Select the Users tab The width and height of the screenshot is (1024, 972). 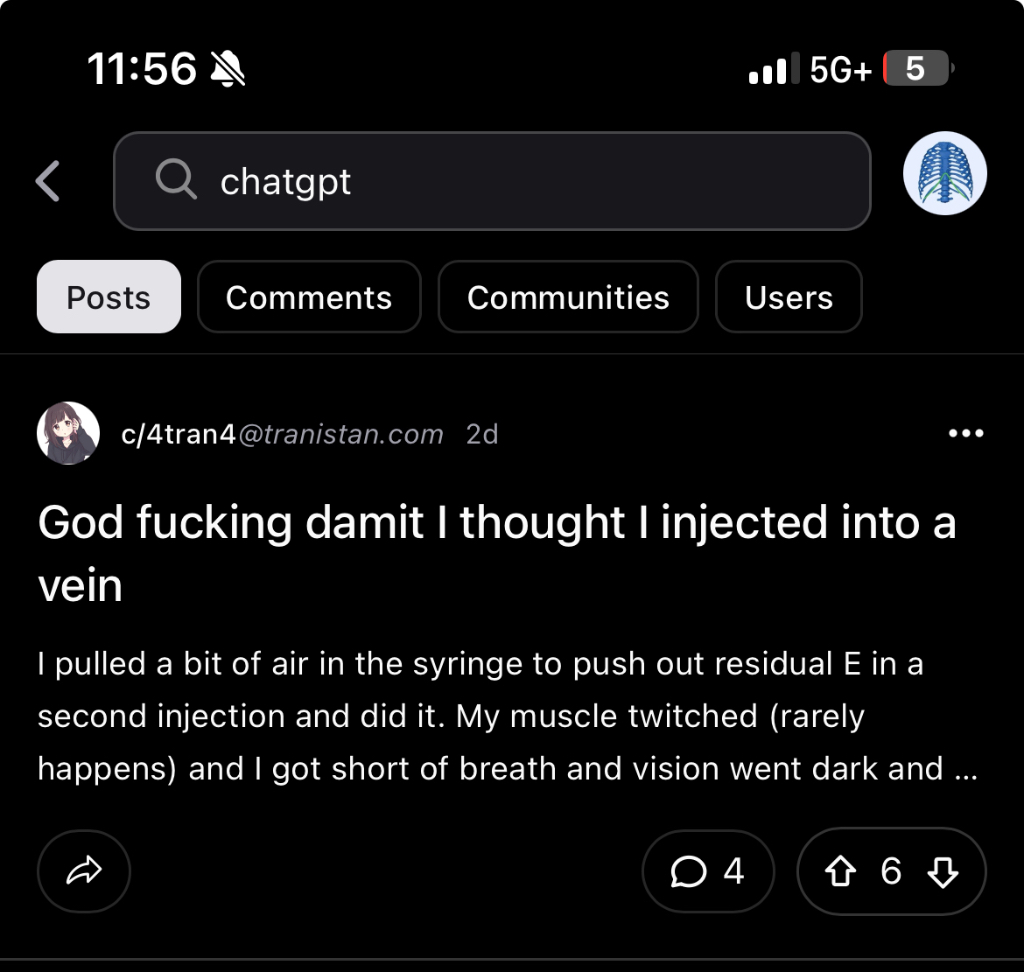tap(788, 297)
